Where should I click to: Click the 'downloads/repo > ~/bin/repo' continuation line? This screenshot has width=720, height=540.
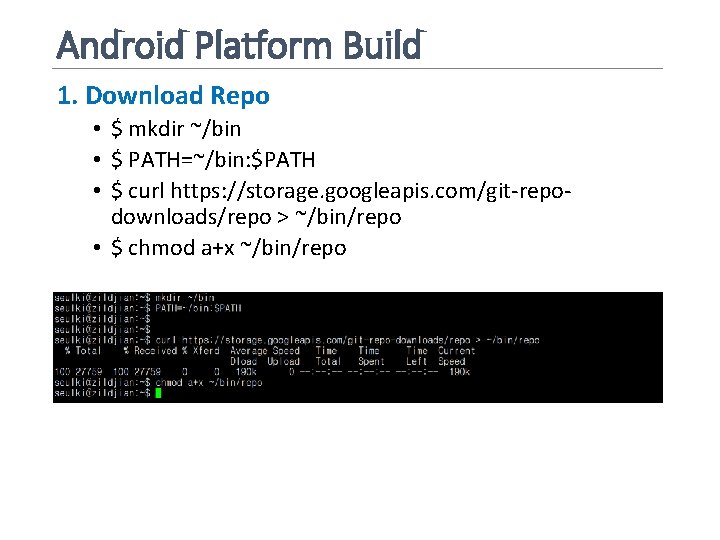point(256,217)
